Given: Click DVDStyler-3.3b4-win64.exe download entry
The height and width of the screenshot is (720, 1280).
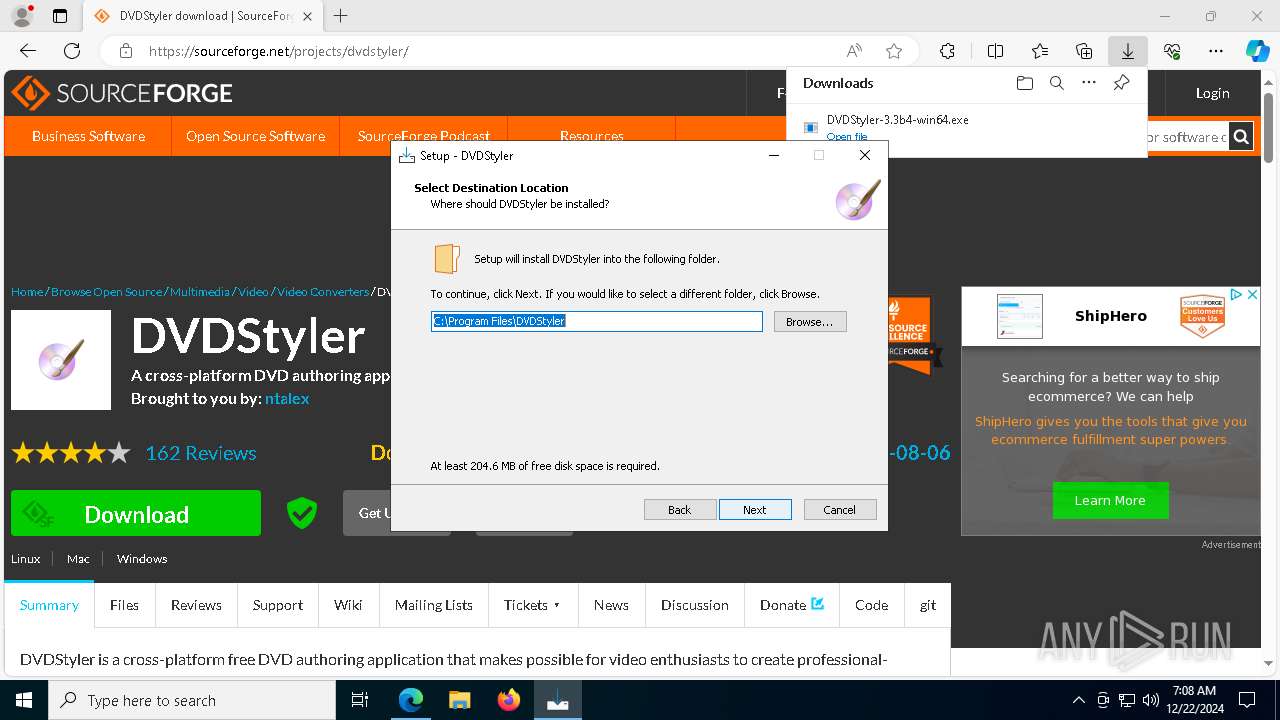Looking at the screenshot, I should pyautogui.click(x=897, y=119).
